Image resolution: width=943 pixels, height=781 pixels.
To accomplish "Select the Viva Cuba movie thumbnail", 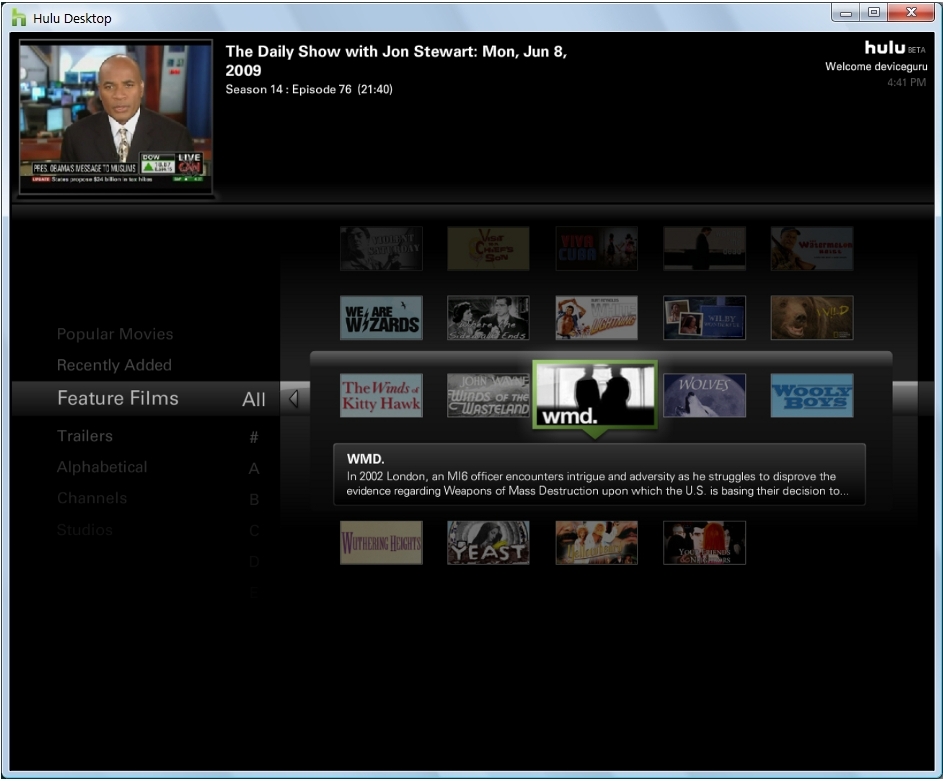I will (597, 248).
